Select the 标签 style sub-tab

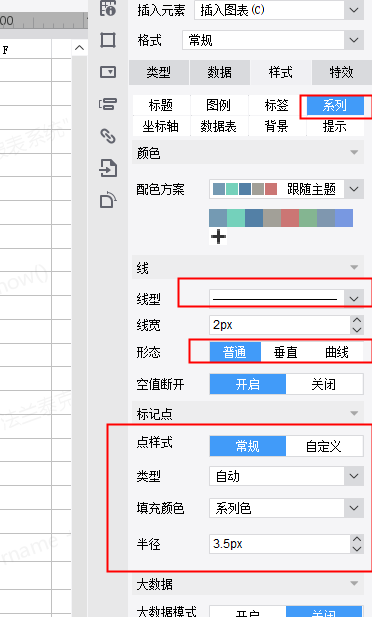point(277,105)
